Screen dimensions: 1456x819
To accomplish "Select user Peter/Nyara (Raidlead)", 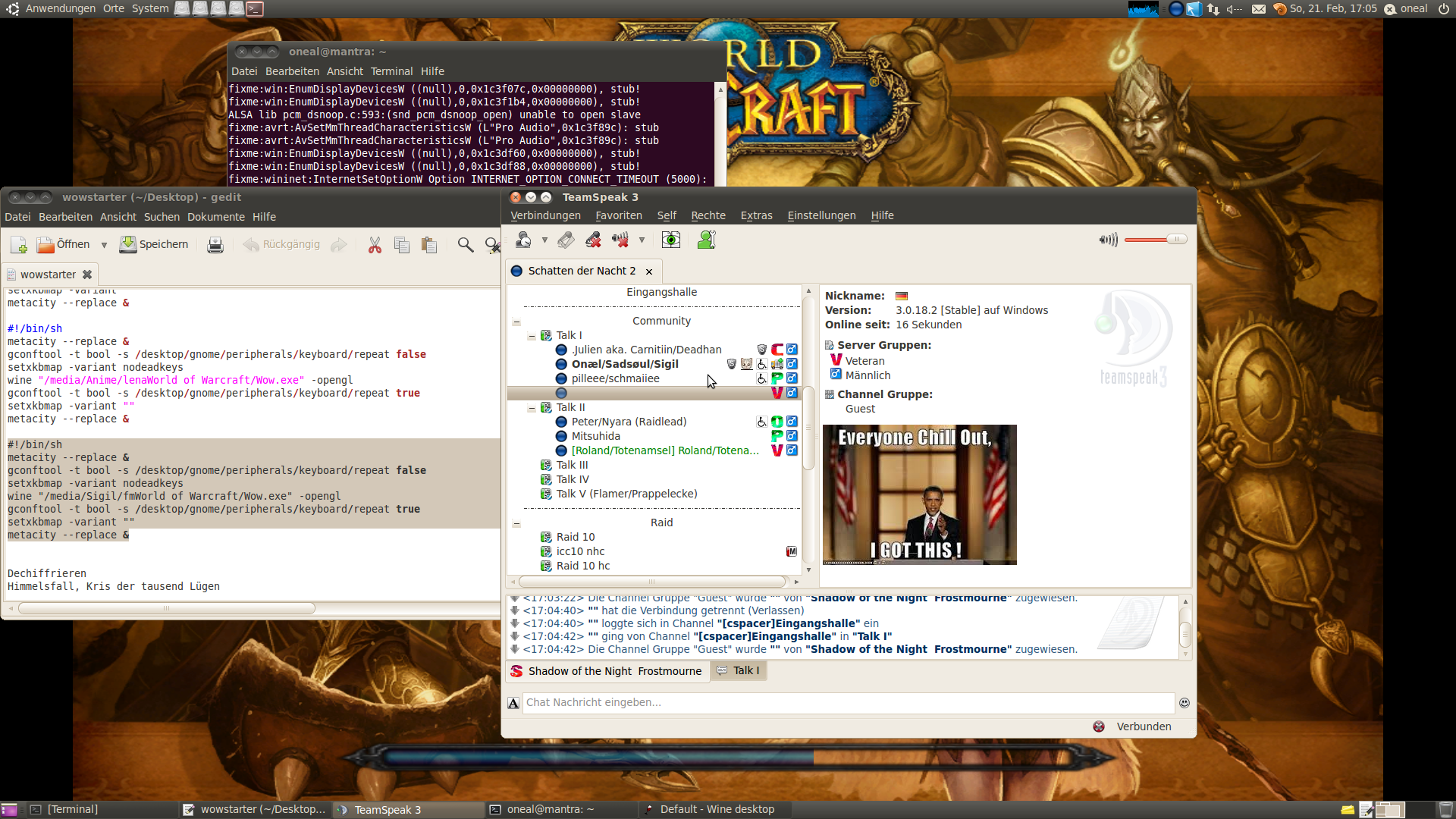I will (x=629, y=422).
